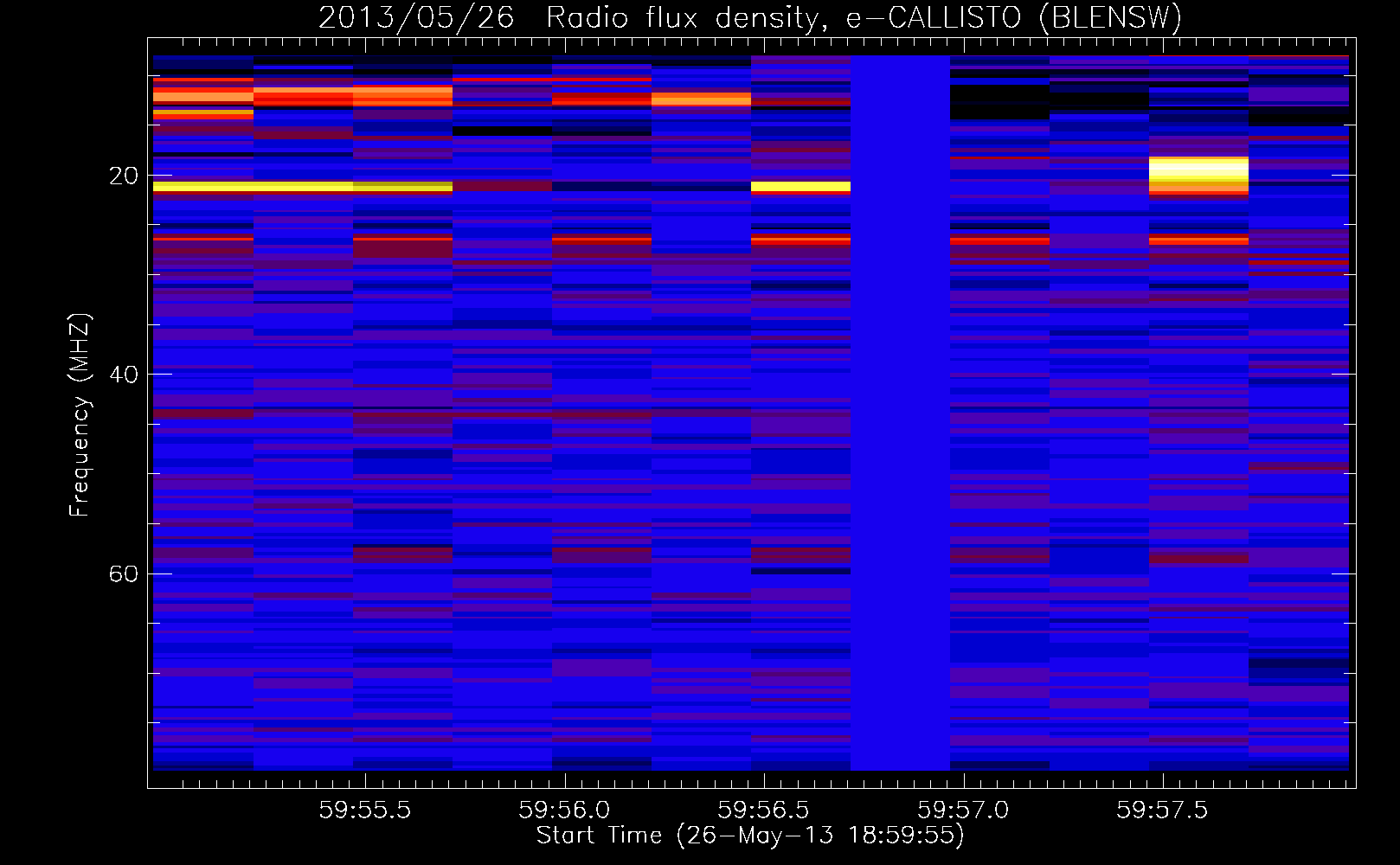Click the bright white-yellow burst near 59:57.5
The width and height of the screenshot is (1400, 865).
coord(1198,176)
